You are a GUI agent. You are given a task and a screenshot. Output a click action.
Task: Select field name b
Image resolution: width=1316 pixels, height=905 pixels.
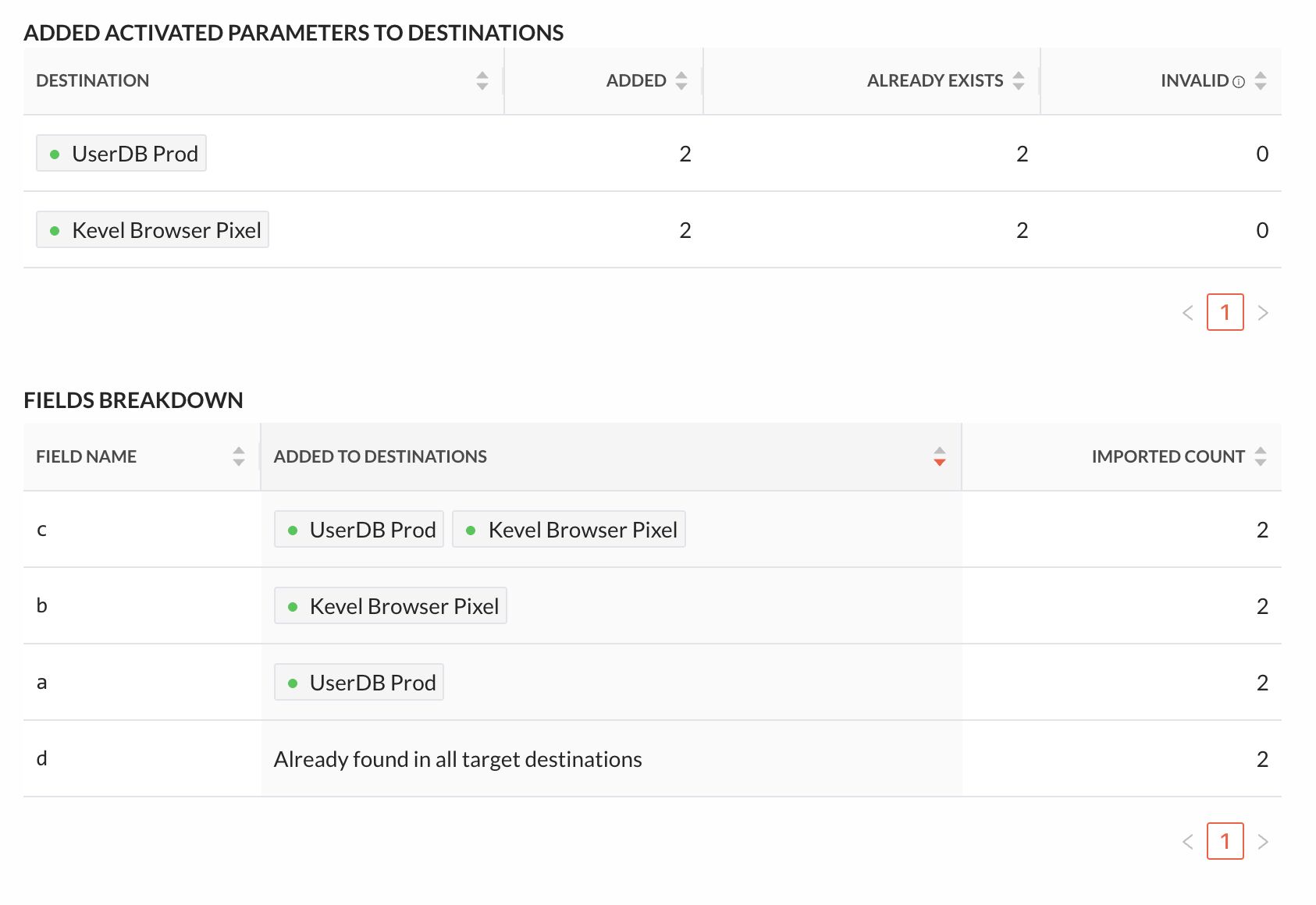42,605
